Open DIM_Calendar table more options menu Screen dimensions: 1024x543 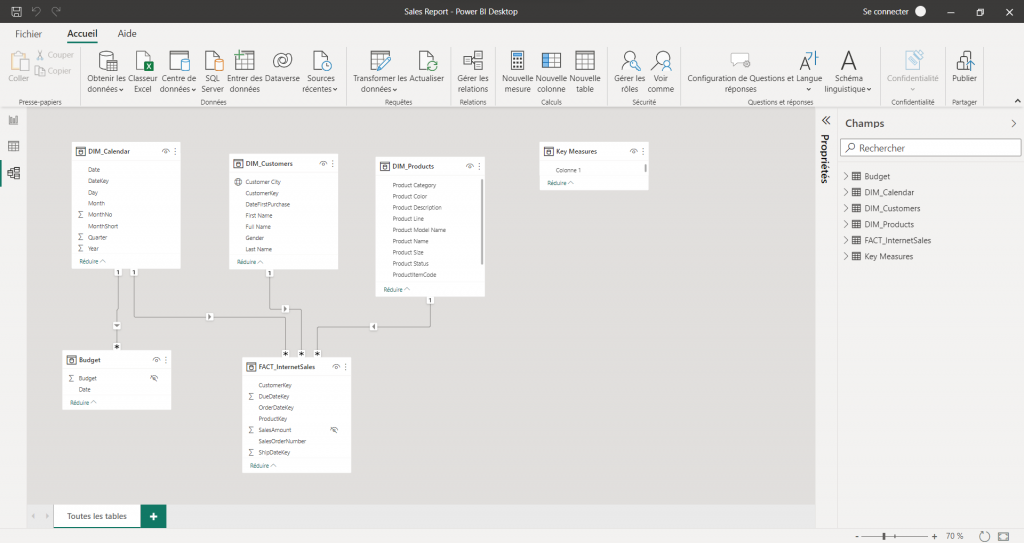175,151
